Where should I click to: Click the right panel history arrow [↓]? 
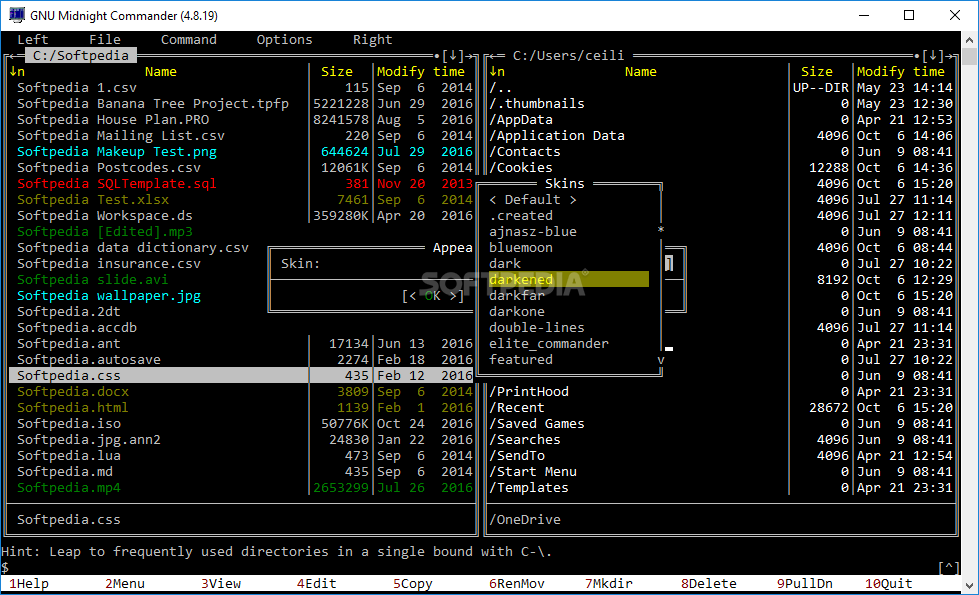(933, 56)
